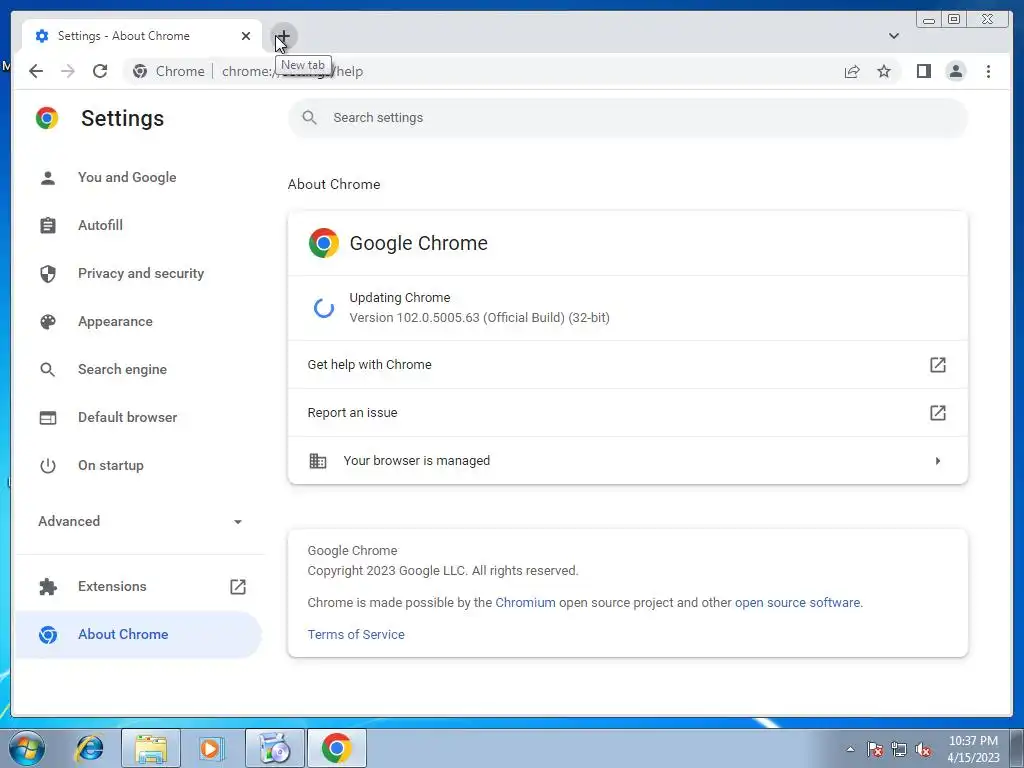Click external link icon for Report an issue
This screenshot has width=1024, height=768.
pyautogui.click(x=938, y=413)
